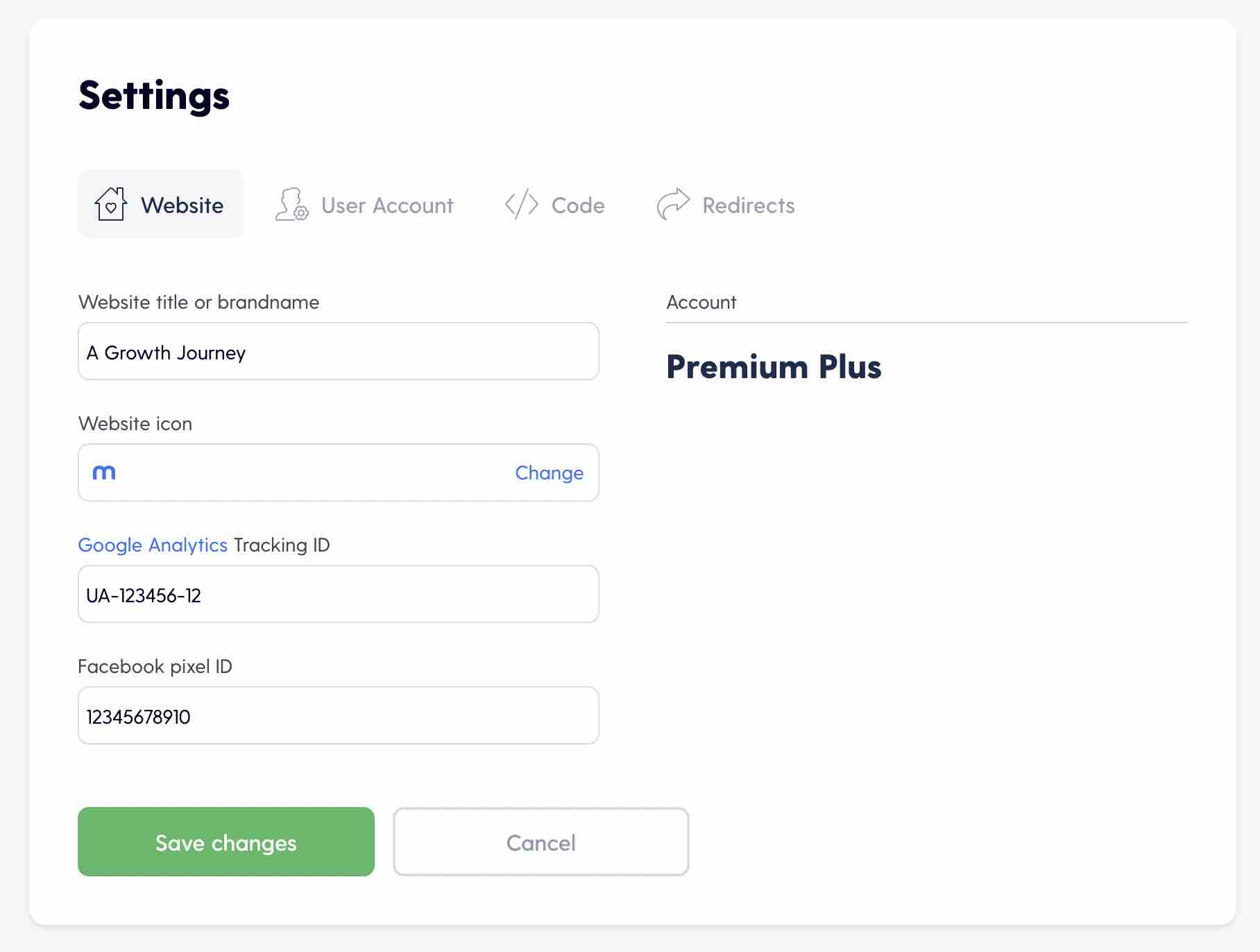Image resolution: width=1260 pixels, height=952 pixels.
Task: Click the house icon on Website tab
Action: (x=110, y=204)
